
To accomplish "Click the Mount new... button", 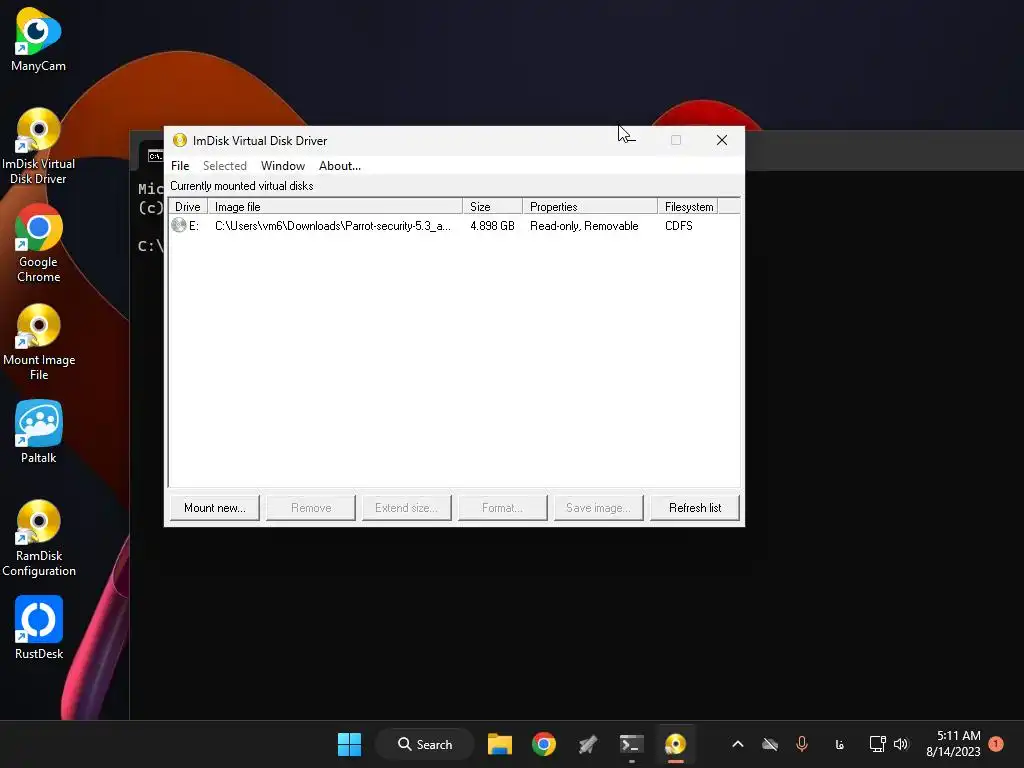I will (215, 507).
